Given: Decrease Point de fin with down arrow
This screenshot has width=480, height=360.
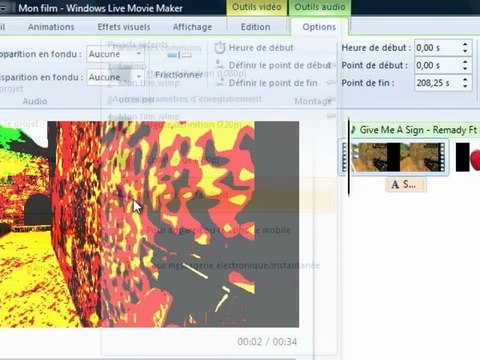Looking at the screenshot, I should click(465, 87).
